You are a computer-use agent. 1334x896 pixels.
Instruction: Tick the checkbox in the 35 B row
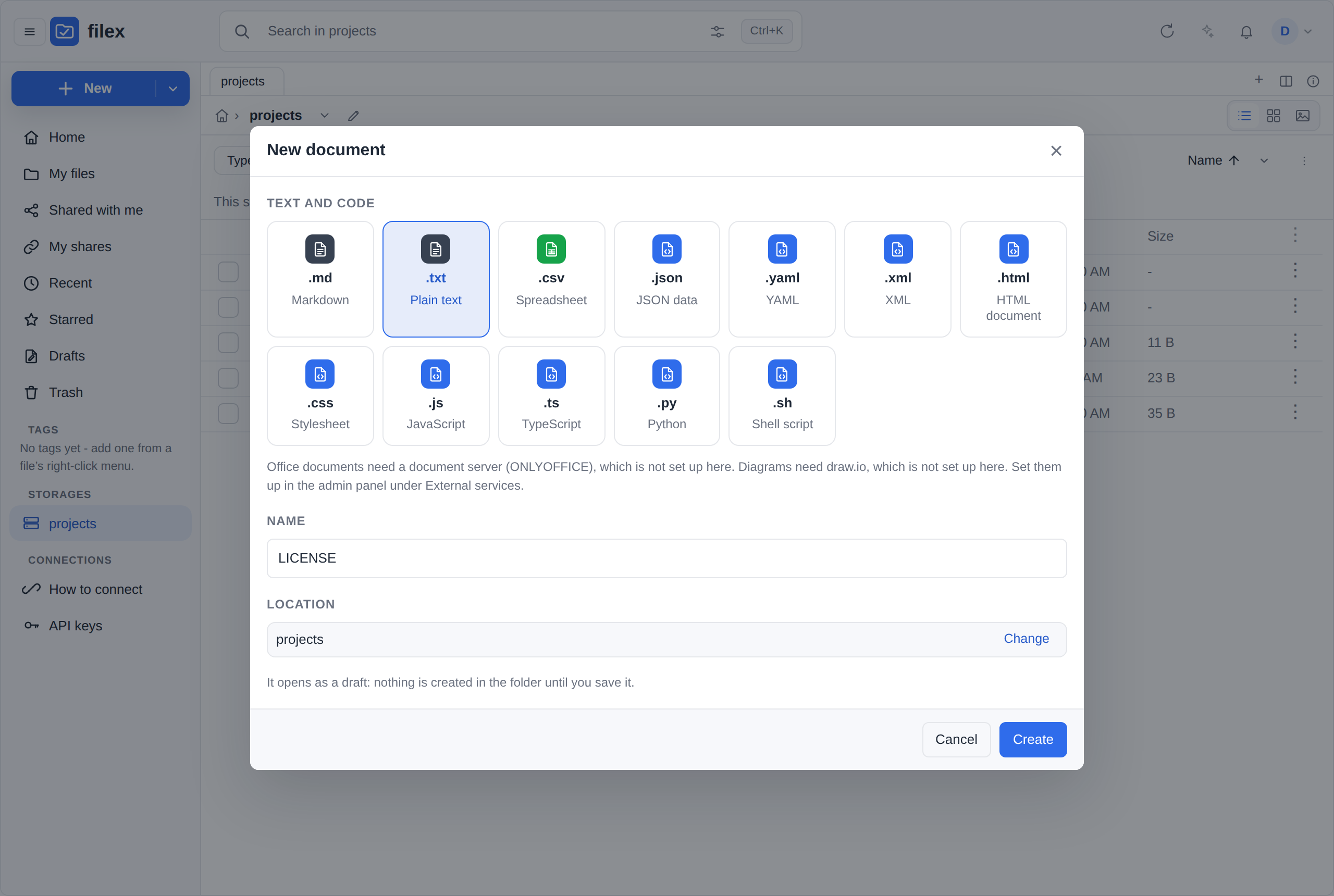[228, 413]
